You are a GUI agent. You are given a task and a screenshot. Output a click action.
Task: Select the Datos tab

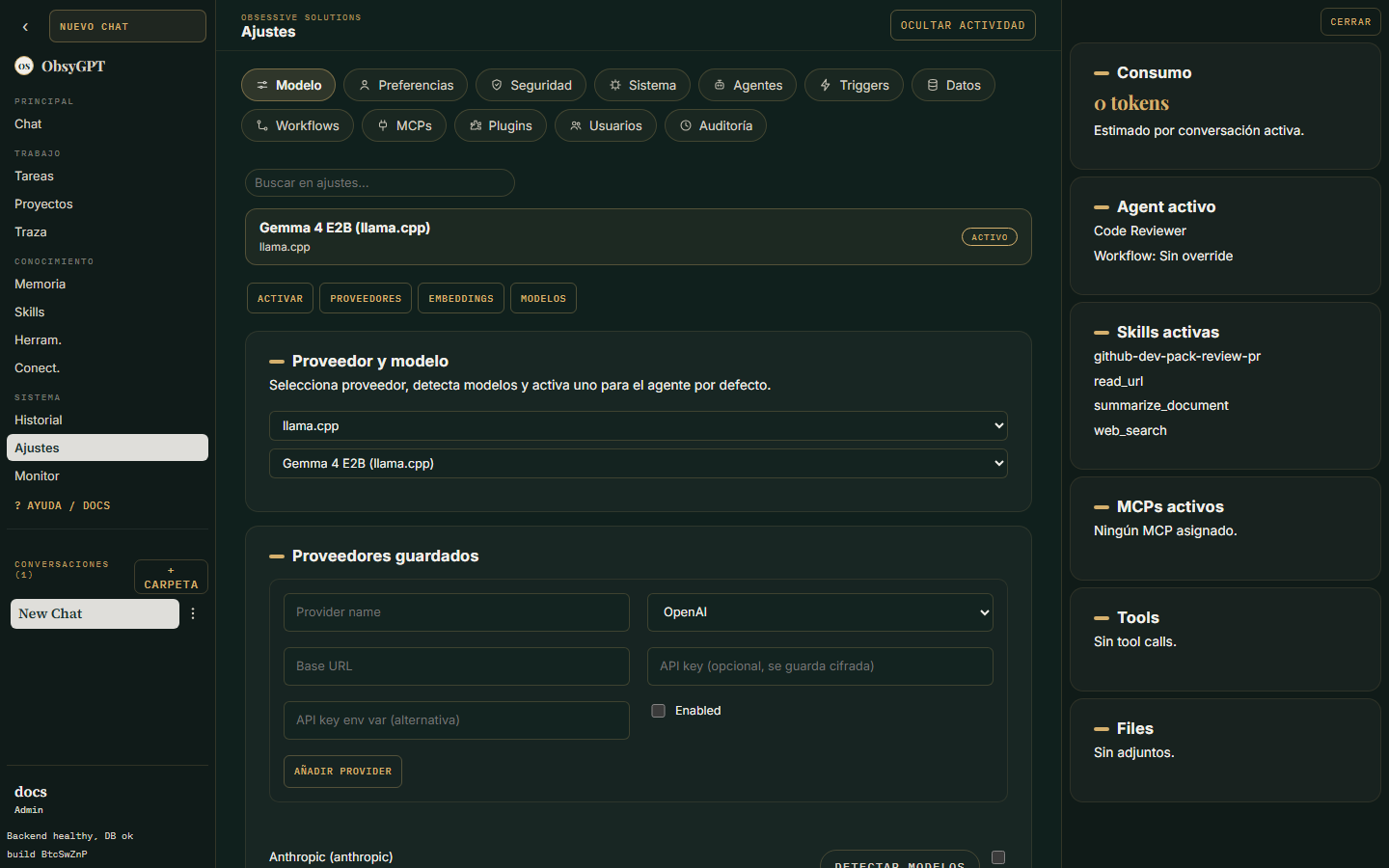953,85
